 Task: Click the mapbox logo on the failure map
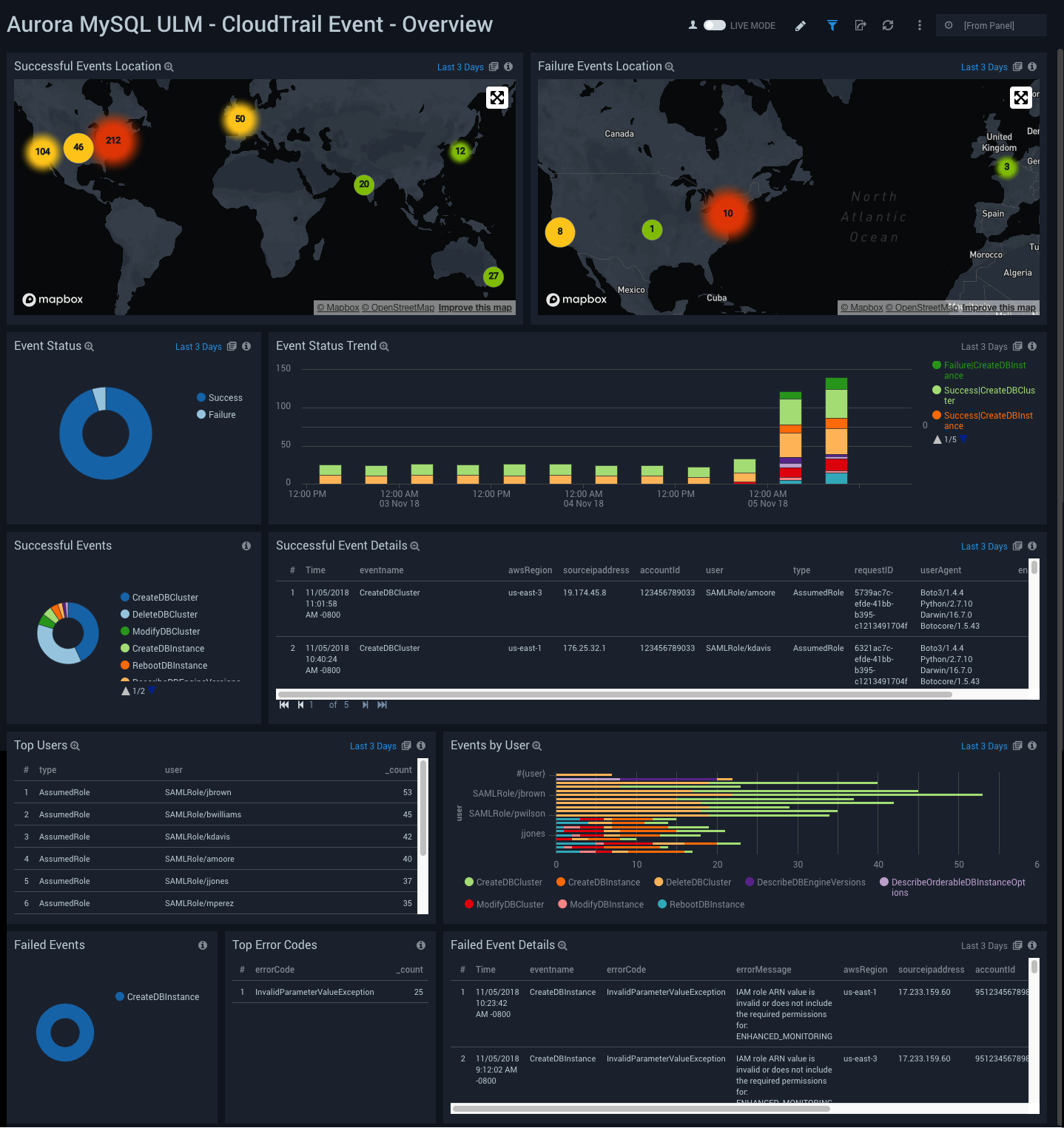576,299
